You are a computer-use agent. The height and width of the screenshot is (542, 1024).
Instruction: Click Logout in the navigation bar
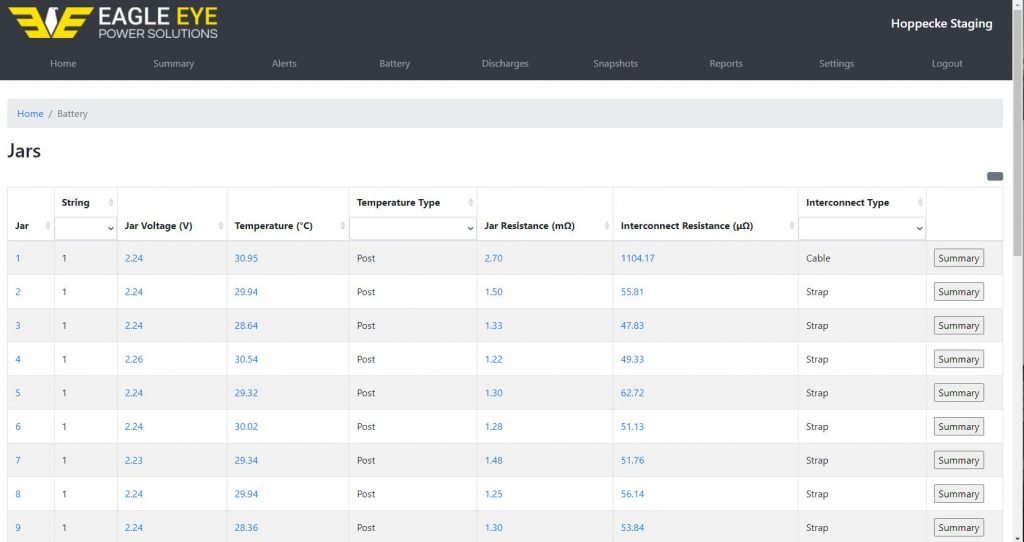(x=947, y=63)
